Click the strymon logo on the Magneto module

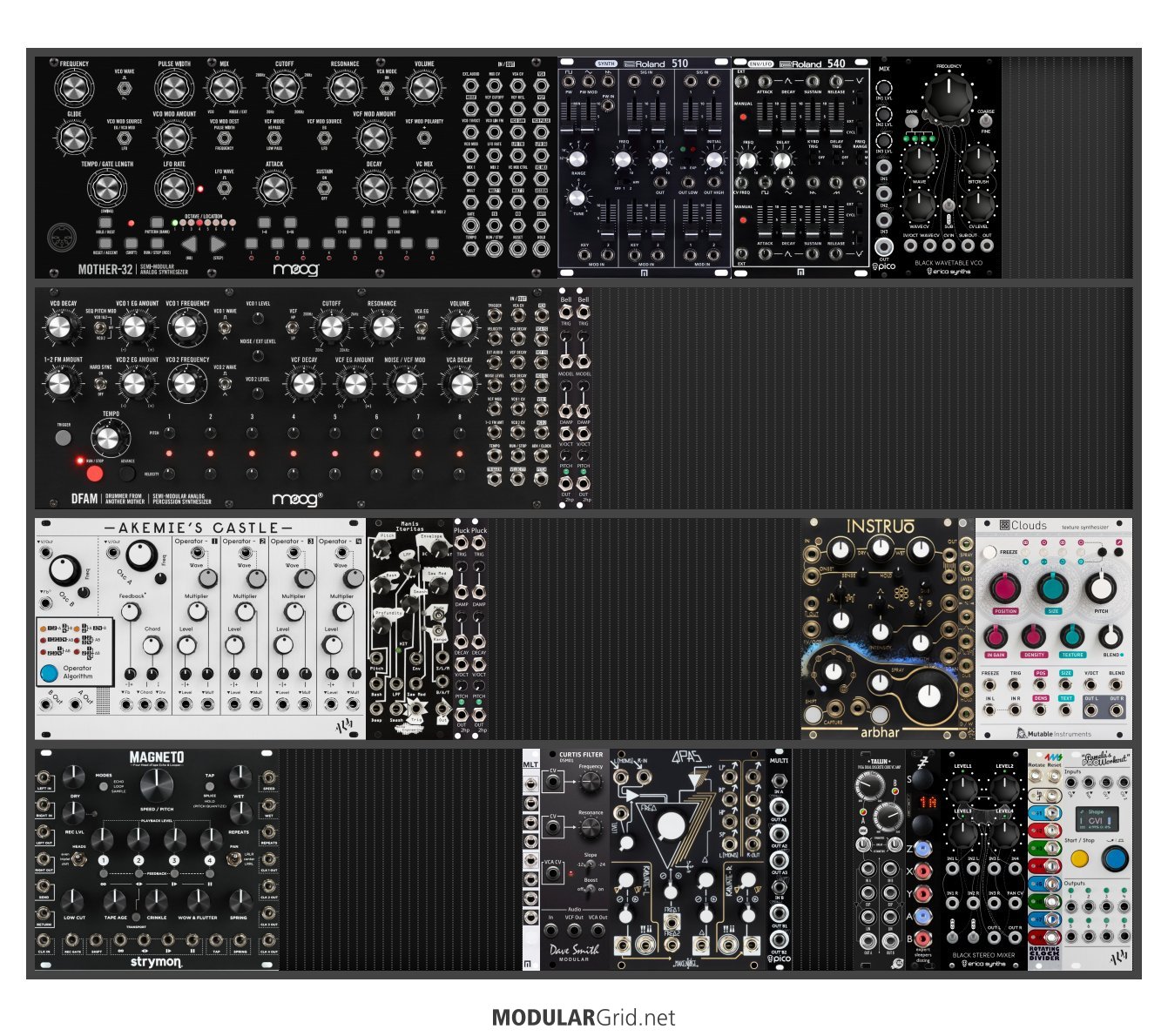point(156,962)
